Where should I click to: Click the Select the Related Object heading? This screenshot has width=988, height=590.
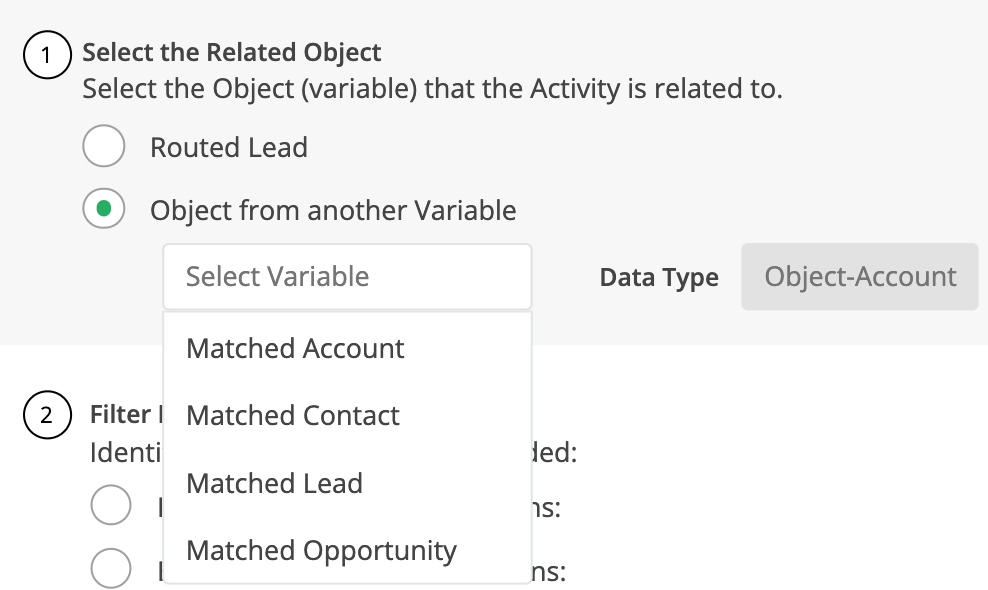231,51
